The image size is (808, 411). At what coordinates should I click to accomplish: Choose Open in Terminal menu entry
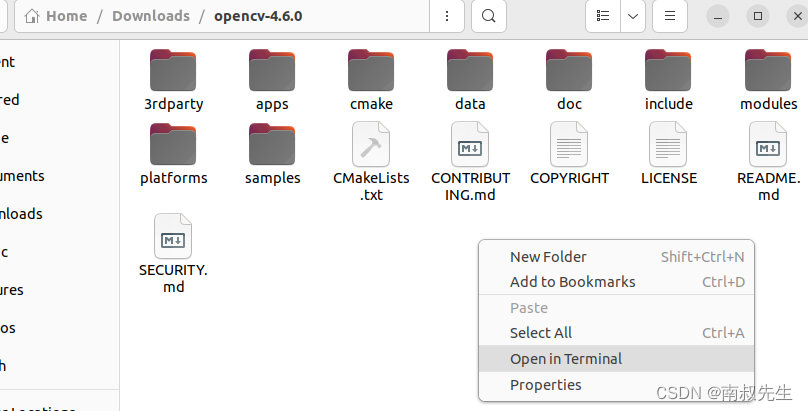coord(616,358)
